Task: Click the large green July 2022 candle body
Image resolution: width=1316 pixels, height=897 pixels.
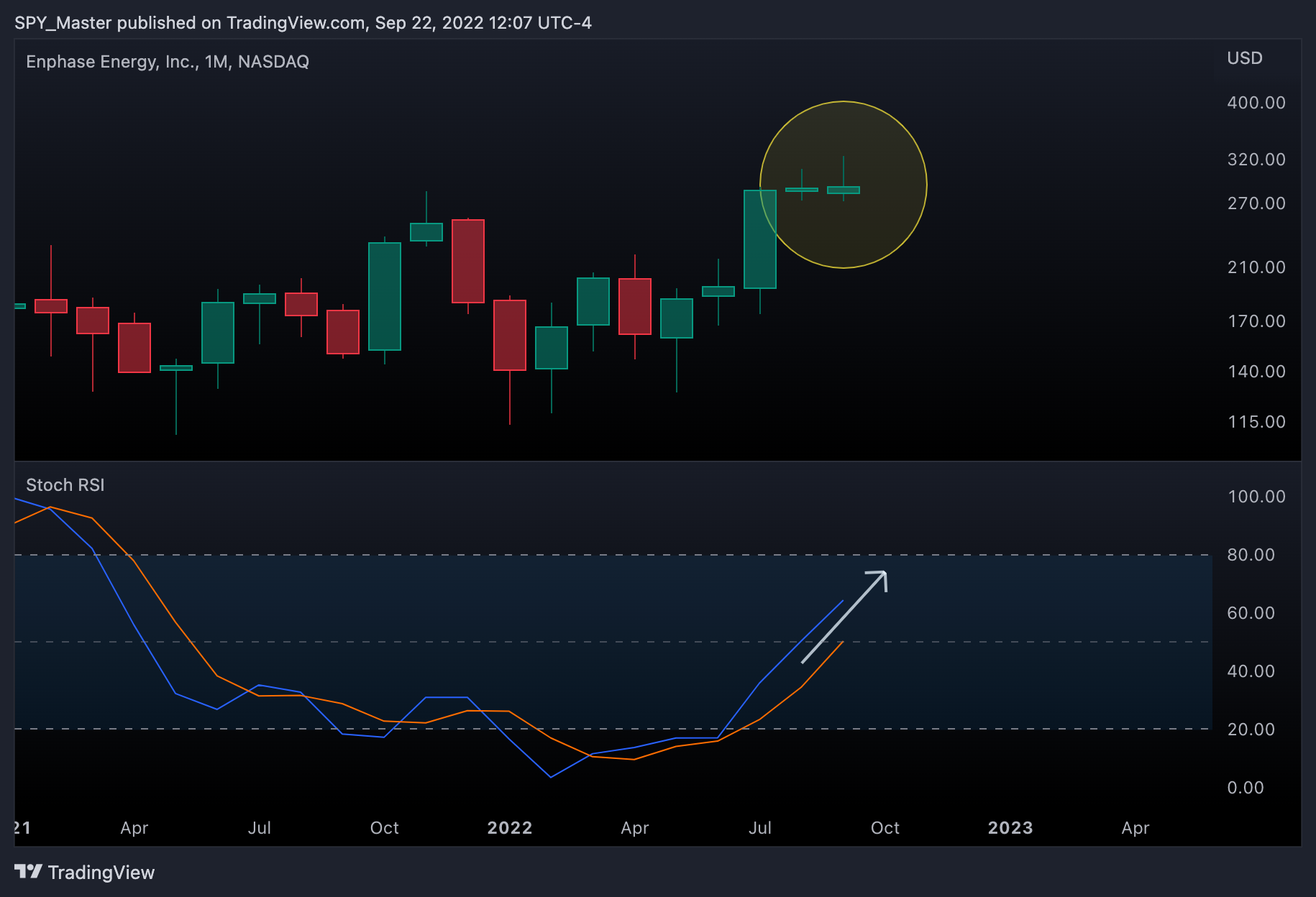Action: (x=760, y=239)
